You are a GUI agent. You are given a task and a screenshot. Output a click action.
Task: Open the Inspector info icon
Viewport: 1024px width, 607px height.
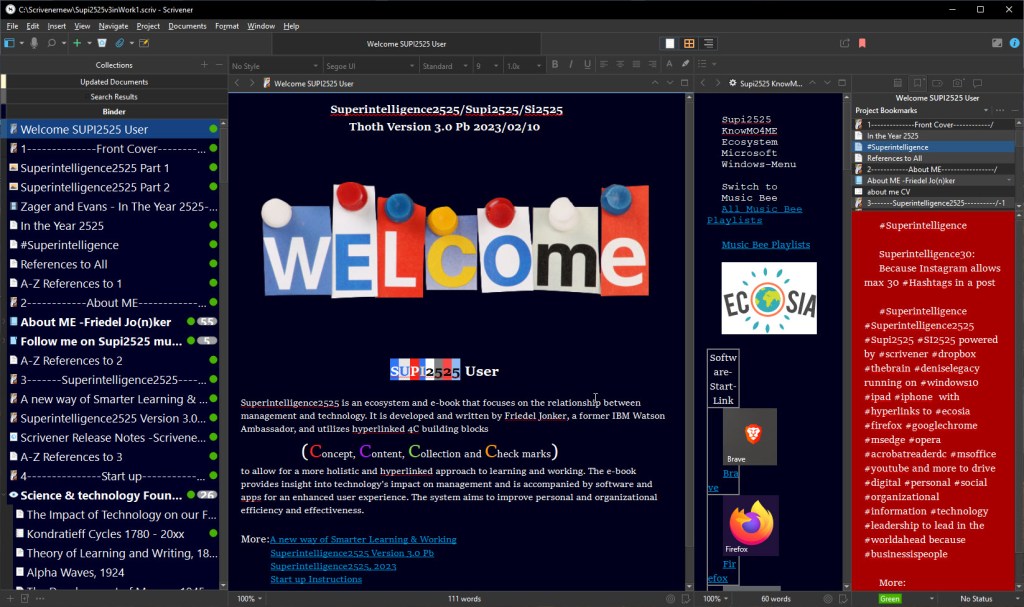tap(1014, 43)
